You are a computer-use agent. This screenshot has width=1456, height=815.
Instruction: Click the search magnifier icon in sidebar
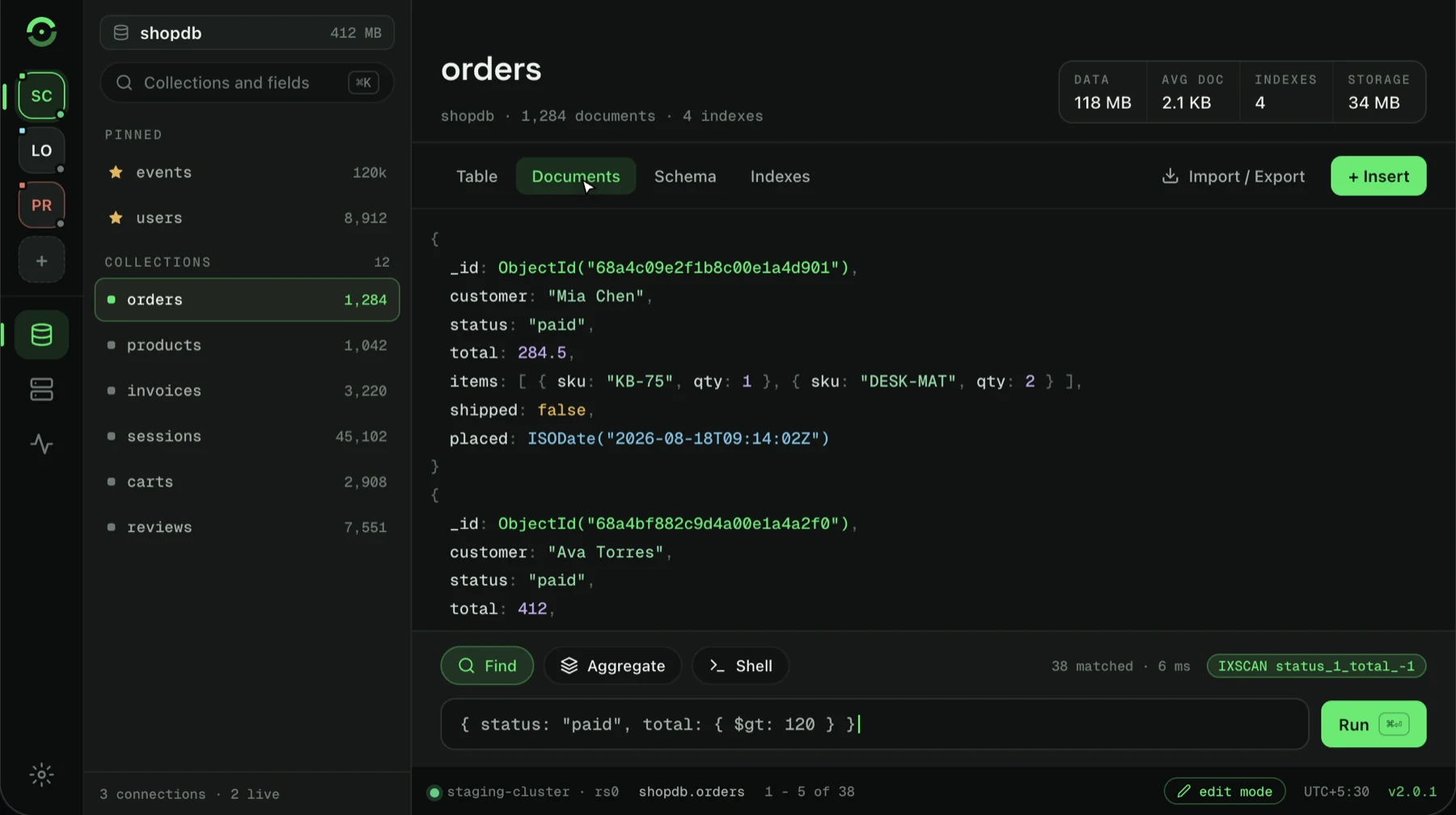coord(124,82)
